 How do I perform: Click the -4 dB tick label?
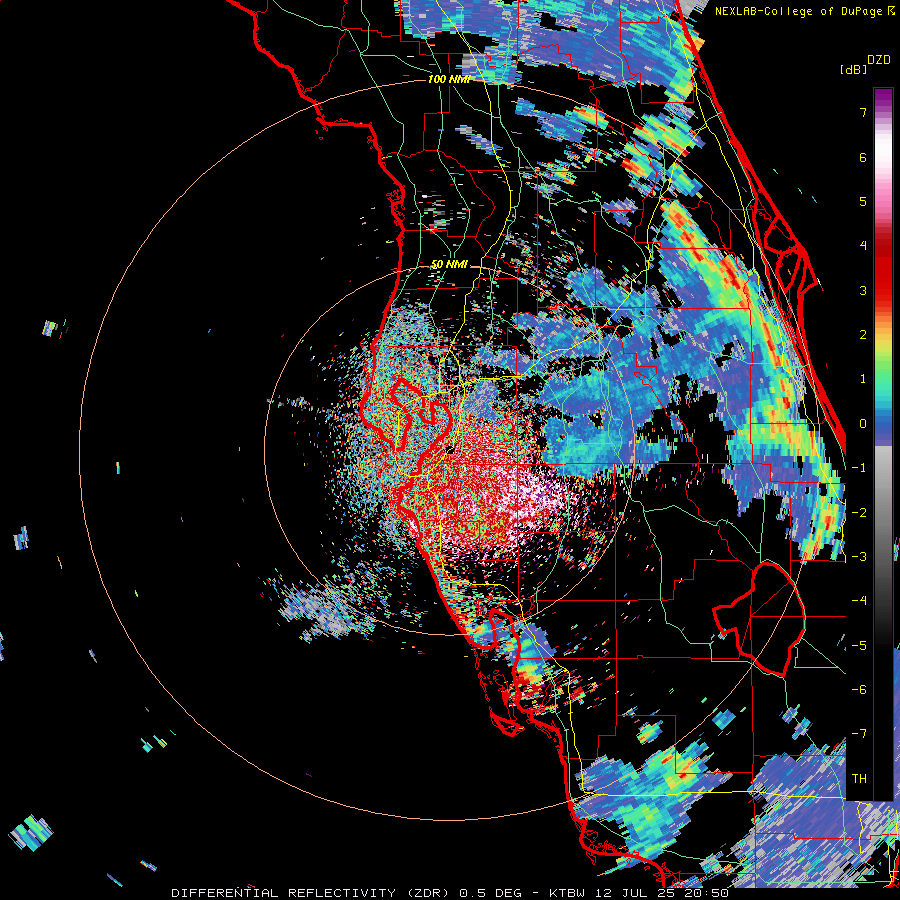coord(859,601)
